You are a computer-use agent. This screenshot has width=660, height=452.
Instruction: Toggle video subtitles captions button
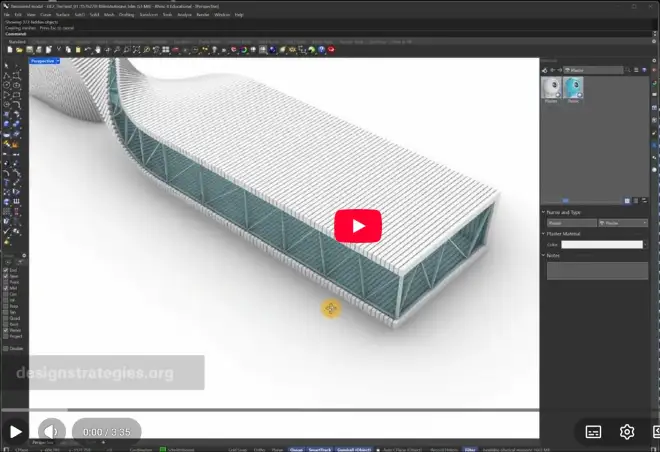click(x=593, y=431)
